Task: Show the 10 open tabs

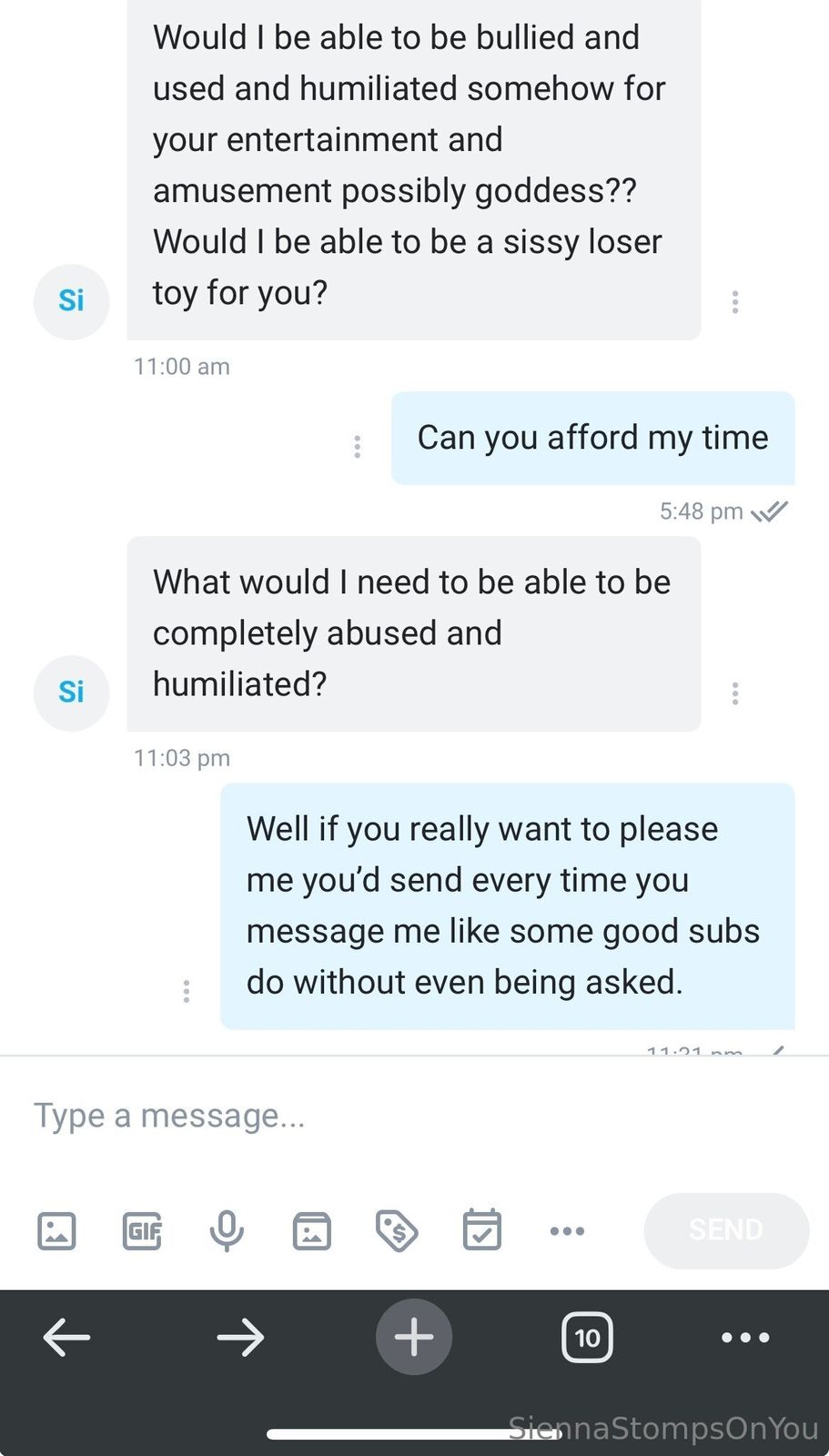Action: tap(587, 1338)
